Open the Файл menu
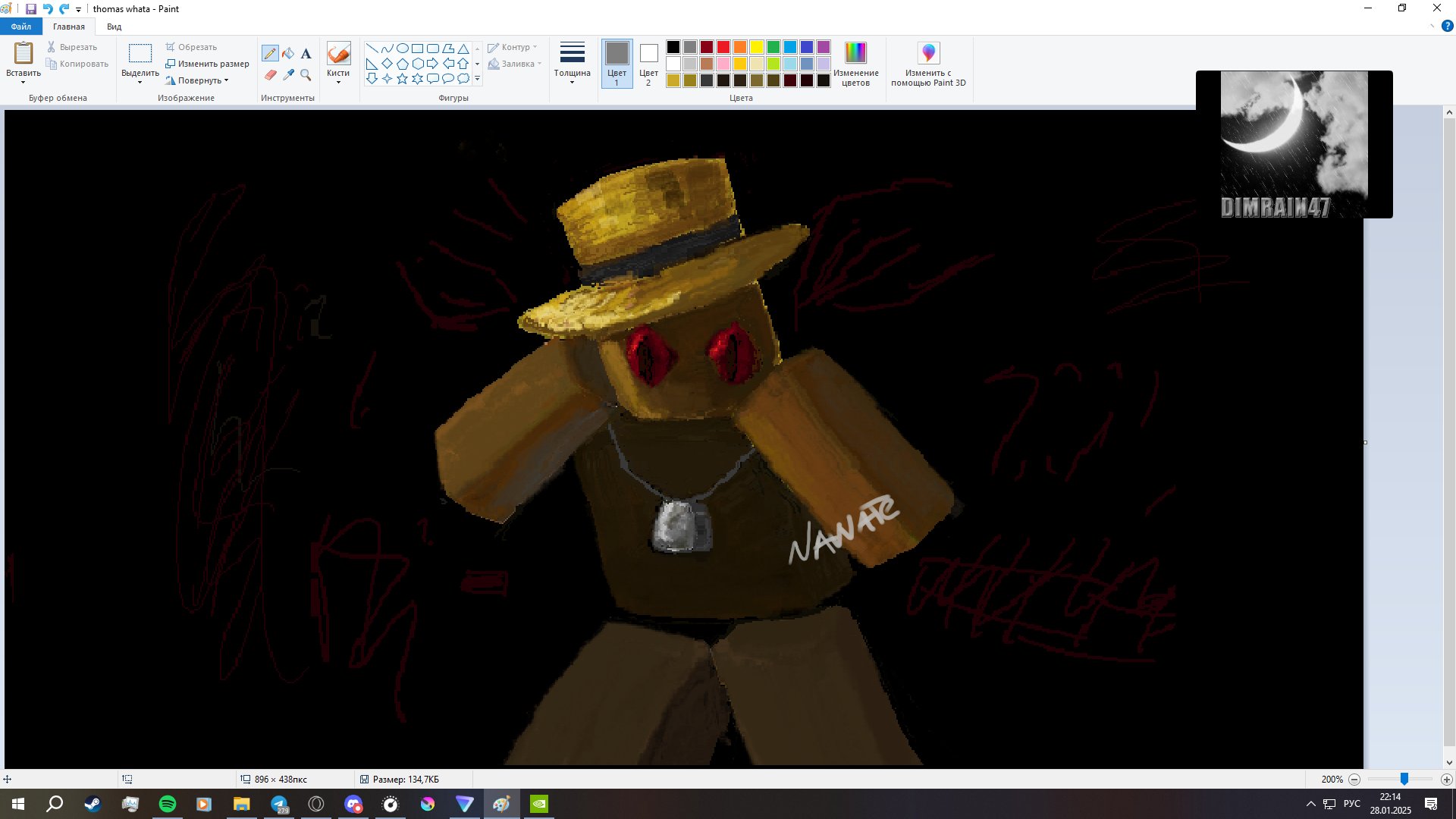 click(21, 27)
